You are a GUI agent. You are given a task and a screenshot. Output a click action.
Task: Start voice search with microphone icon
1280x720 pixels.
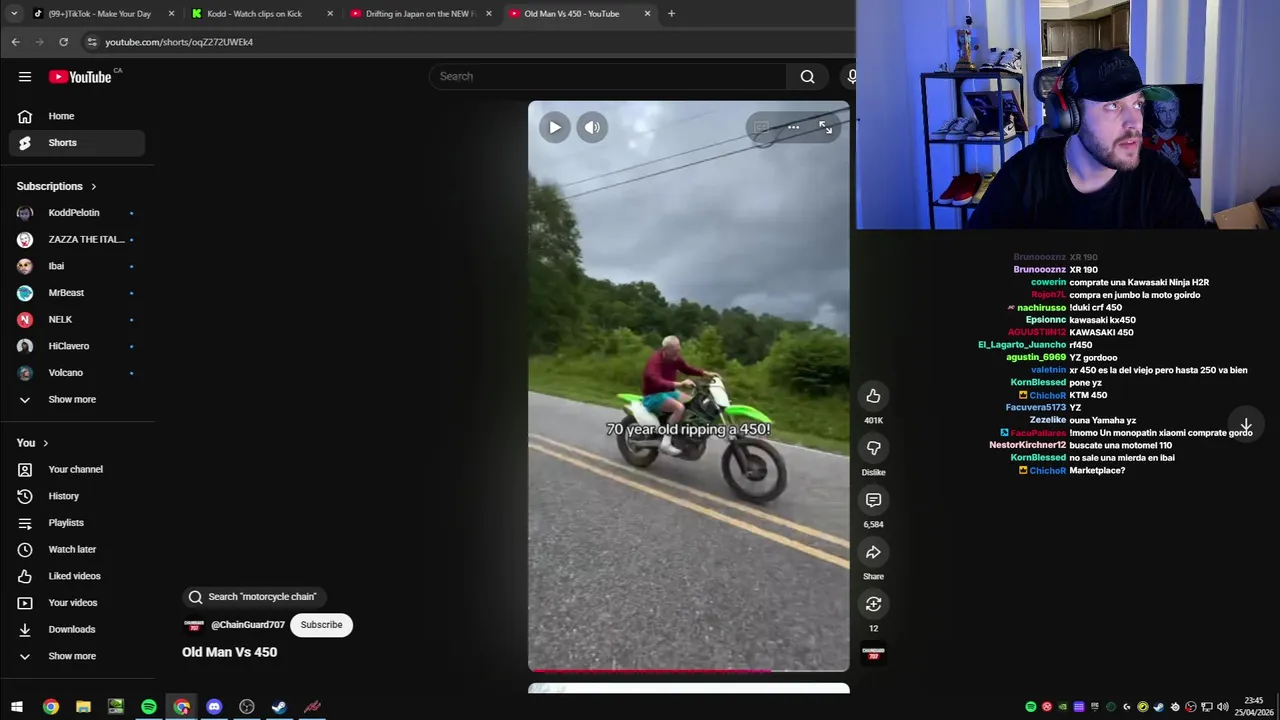[x=851, y=77]
